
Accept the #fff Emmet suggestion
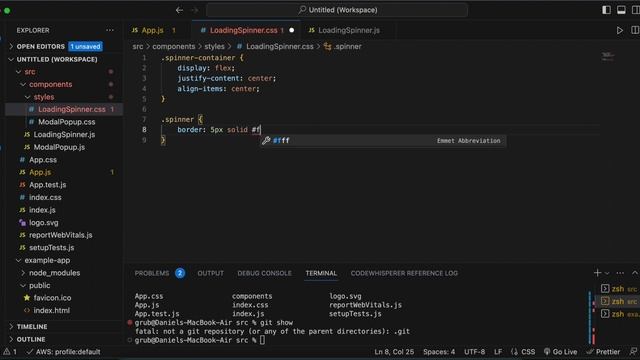(x=383, y=141)
